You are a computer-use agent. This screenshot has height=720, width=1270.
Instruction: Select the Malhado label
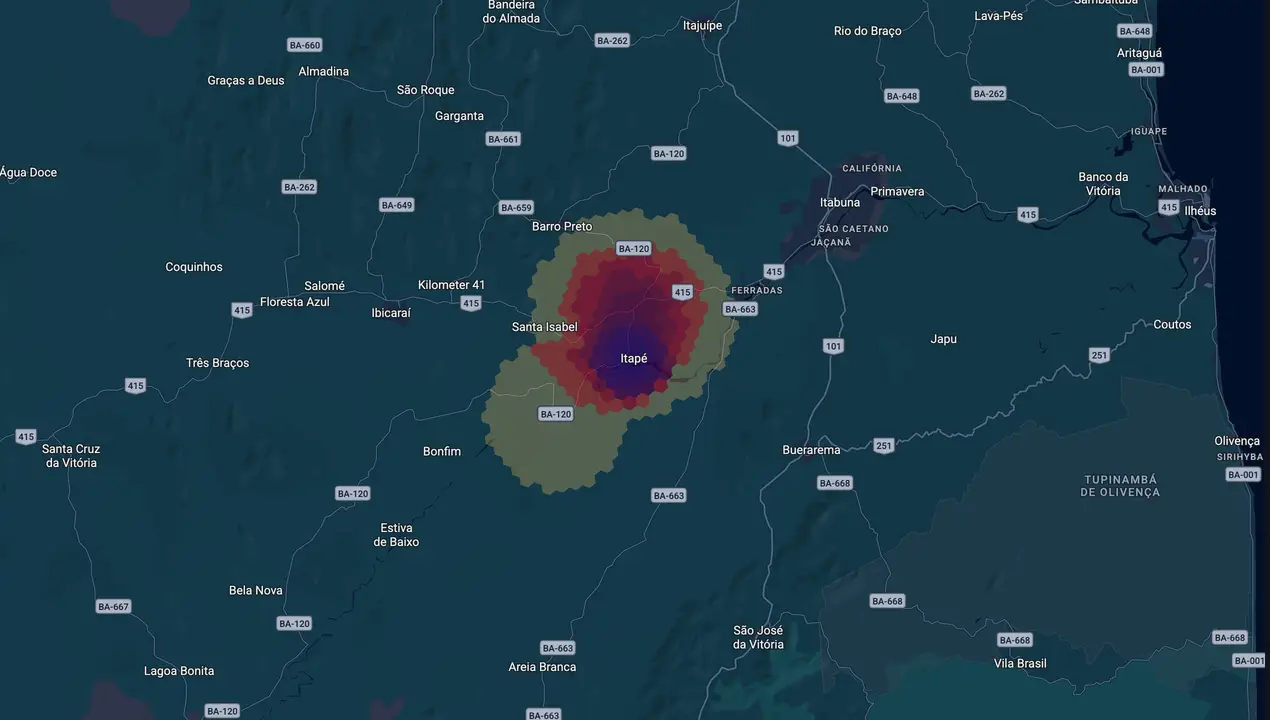coord(1183,189)
